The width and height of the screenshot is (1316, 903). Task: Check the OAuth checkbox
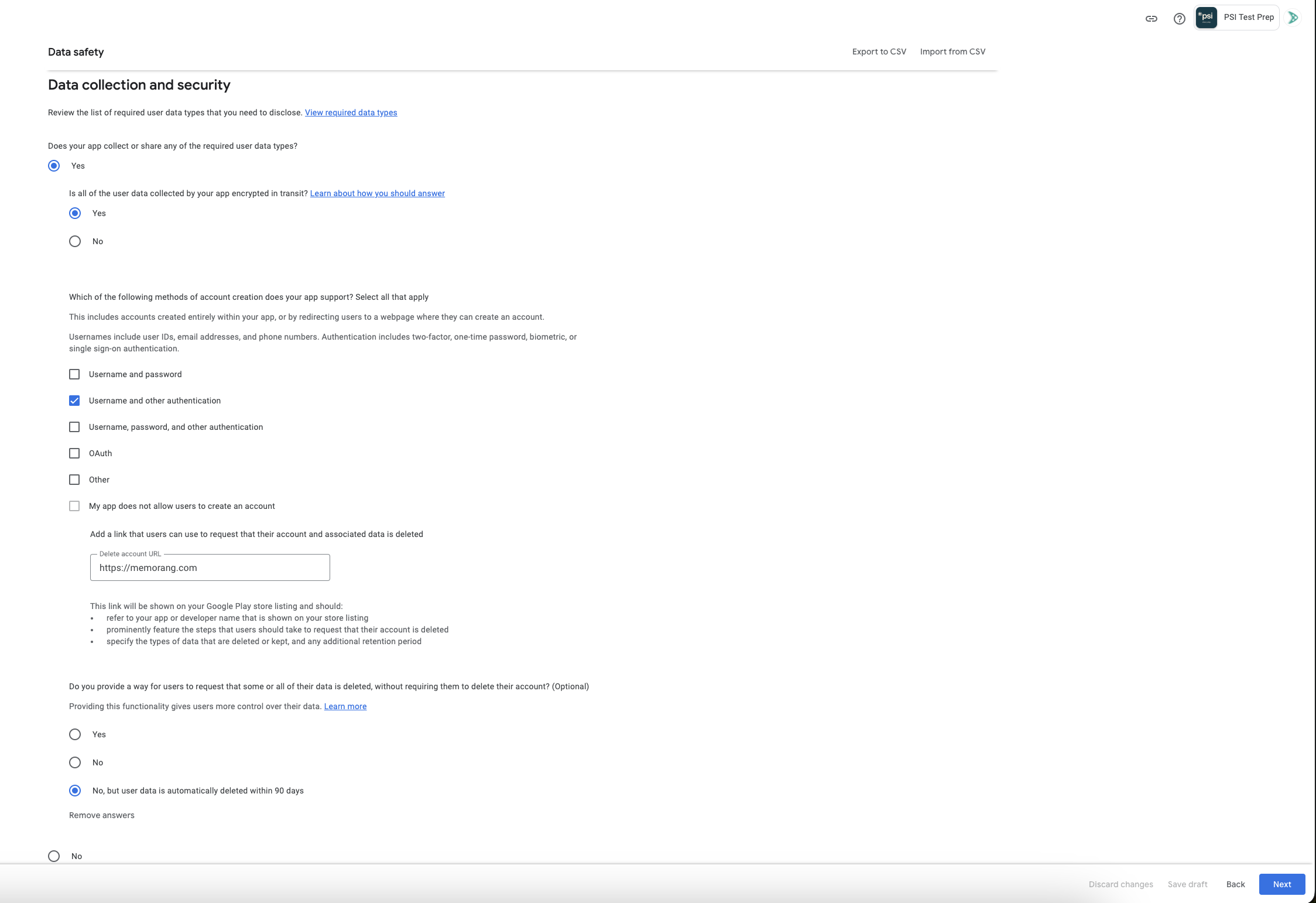[74, 453]
